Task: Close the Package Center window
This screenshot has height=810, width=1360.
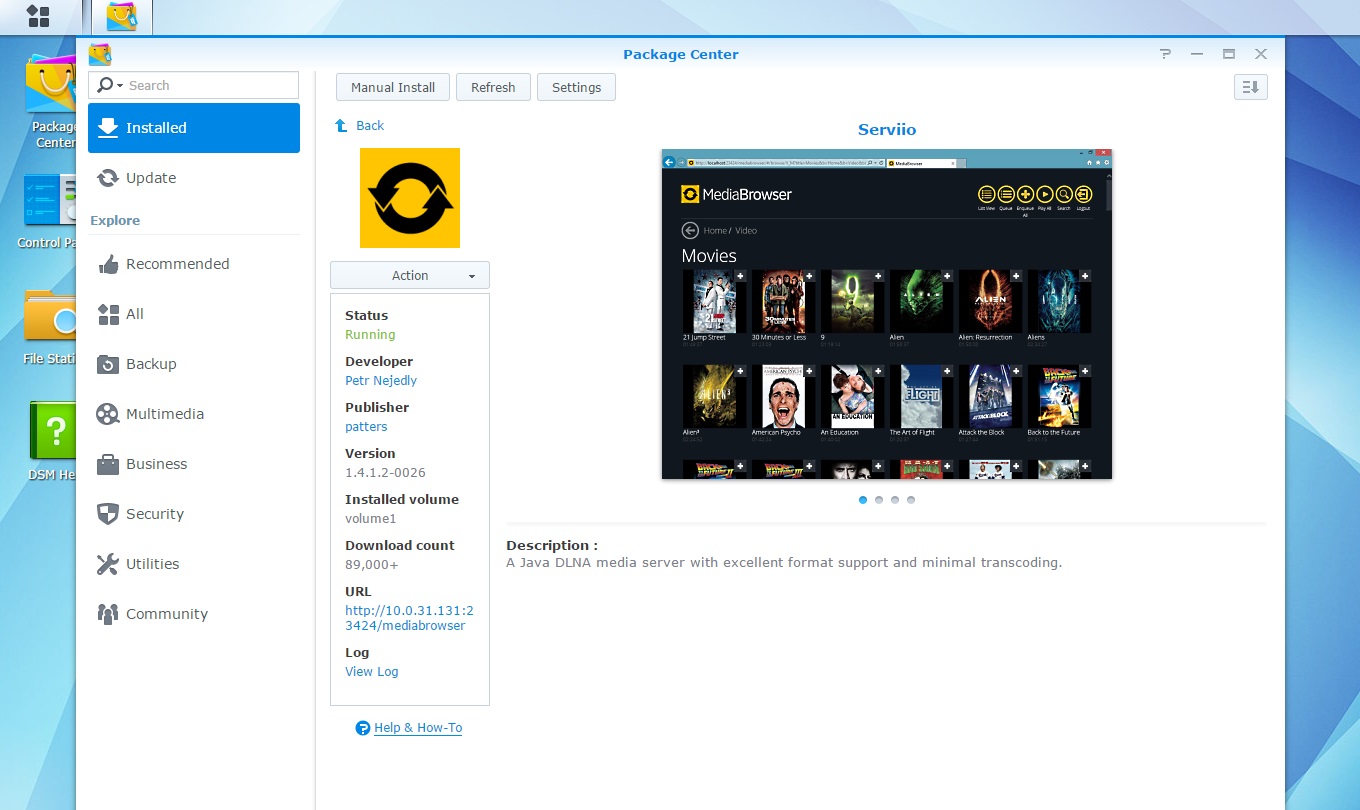Action: 1261,54
